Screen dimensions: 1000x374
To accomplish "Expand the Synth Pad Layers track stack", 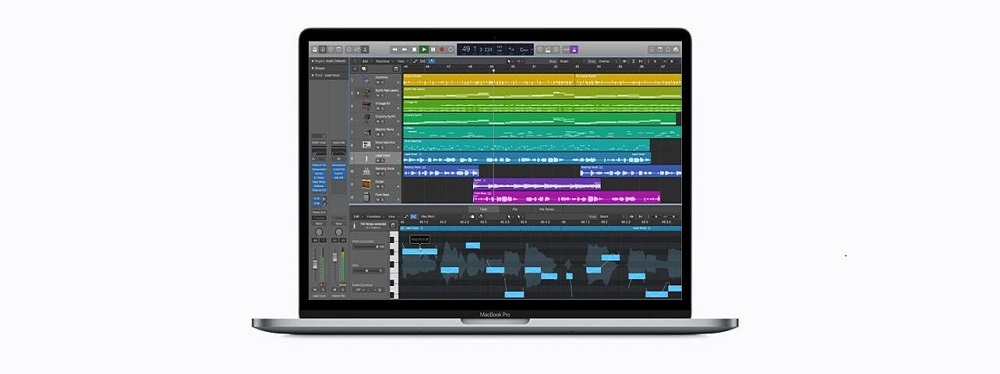I will click(x=358, y=93).
